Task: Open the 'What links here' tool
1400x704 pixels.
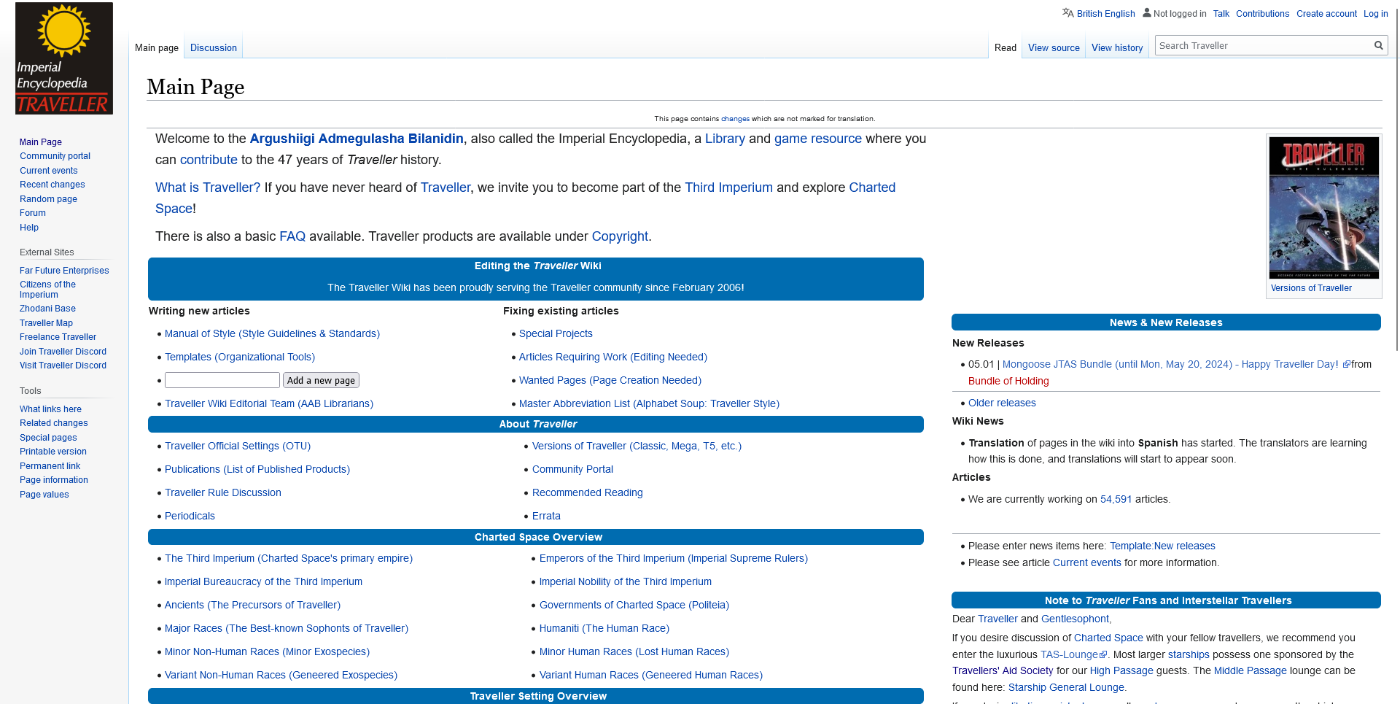Action: (50, 409)
